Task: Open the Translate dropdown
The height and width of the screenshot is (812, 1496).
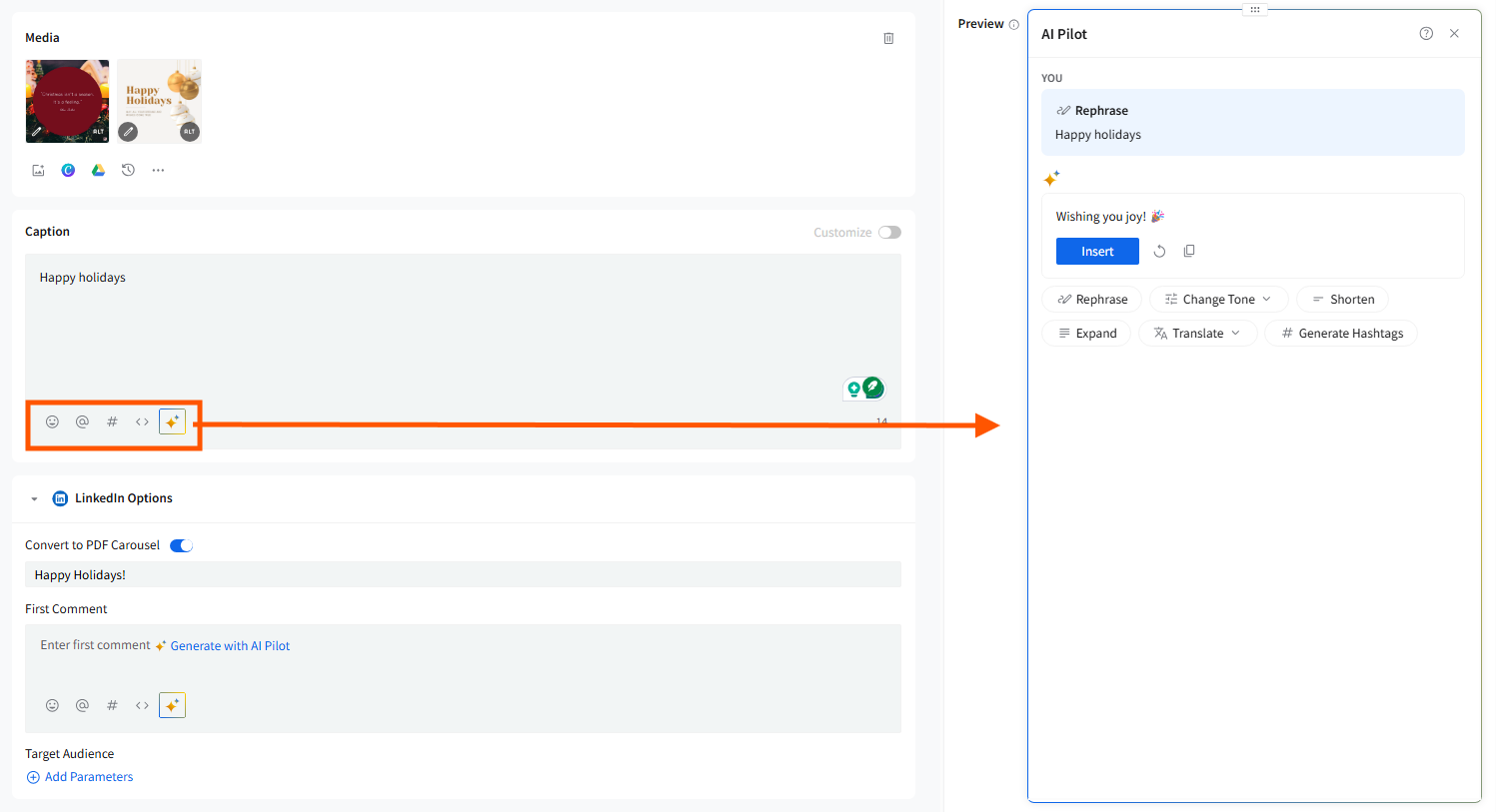Action: [x=1198, y=334]
